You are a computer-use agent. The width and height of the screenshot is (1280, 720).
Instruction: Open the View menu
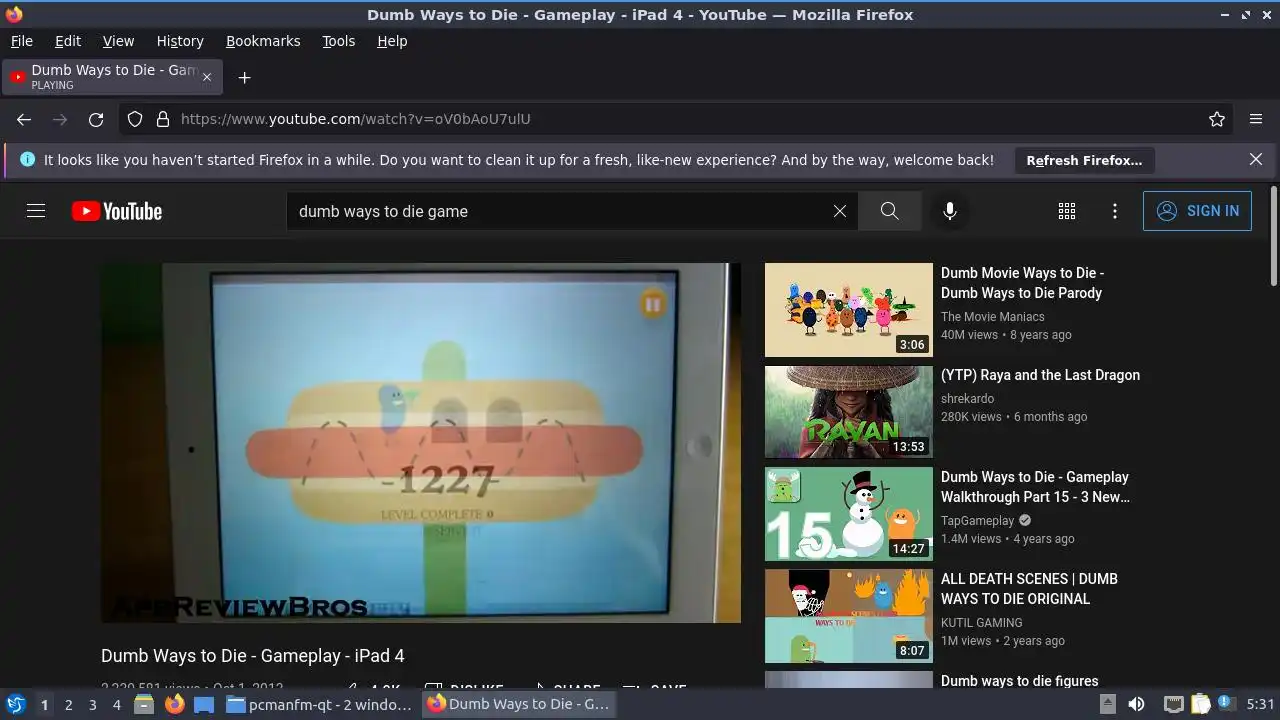coord(118,41)
